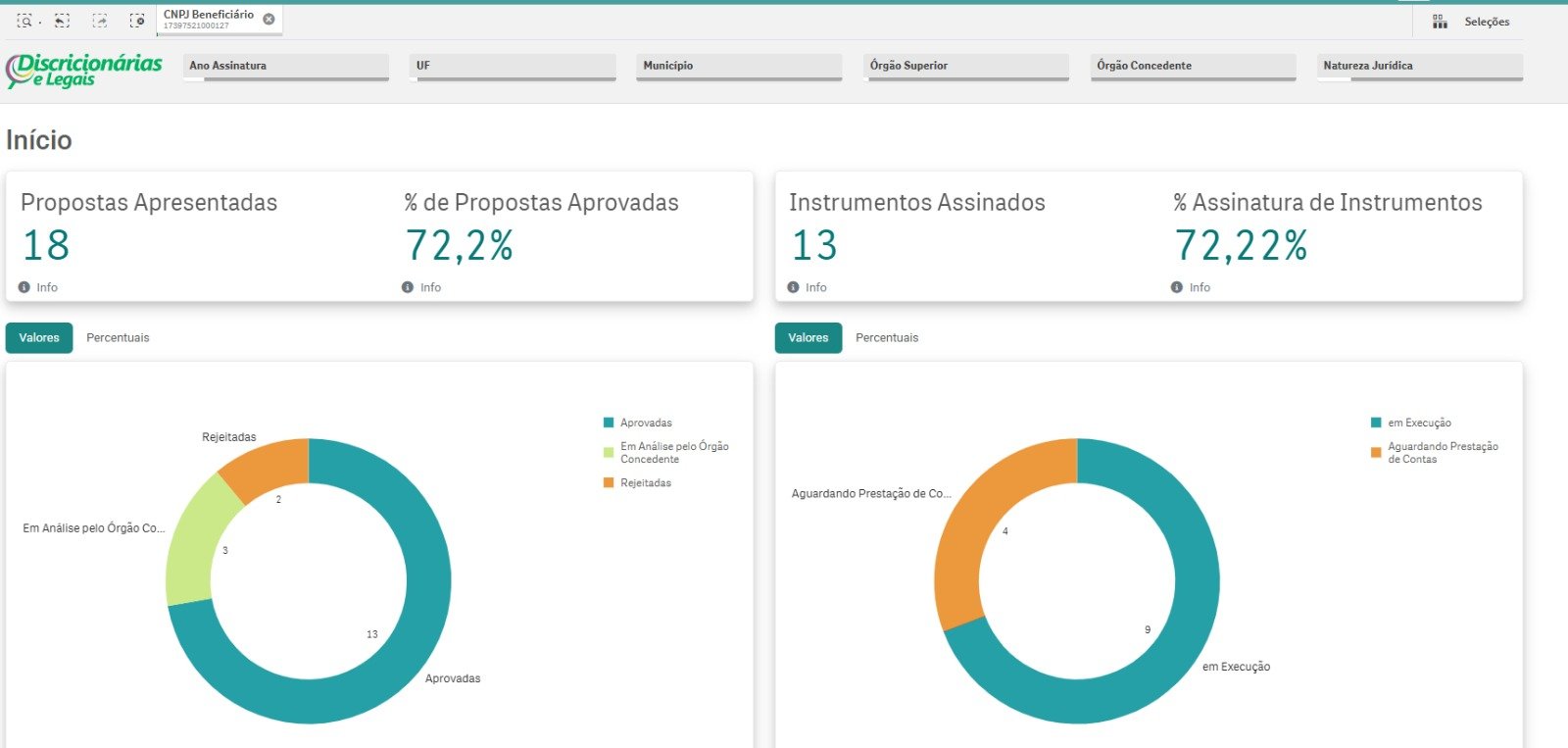
Task: Step back in selections
Action: 62,20
